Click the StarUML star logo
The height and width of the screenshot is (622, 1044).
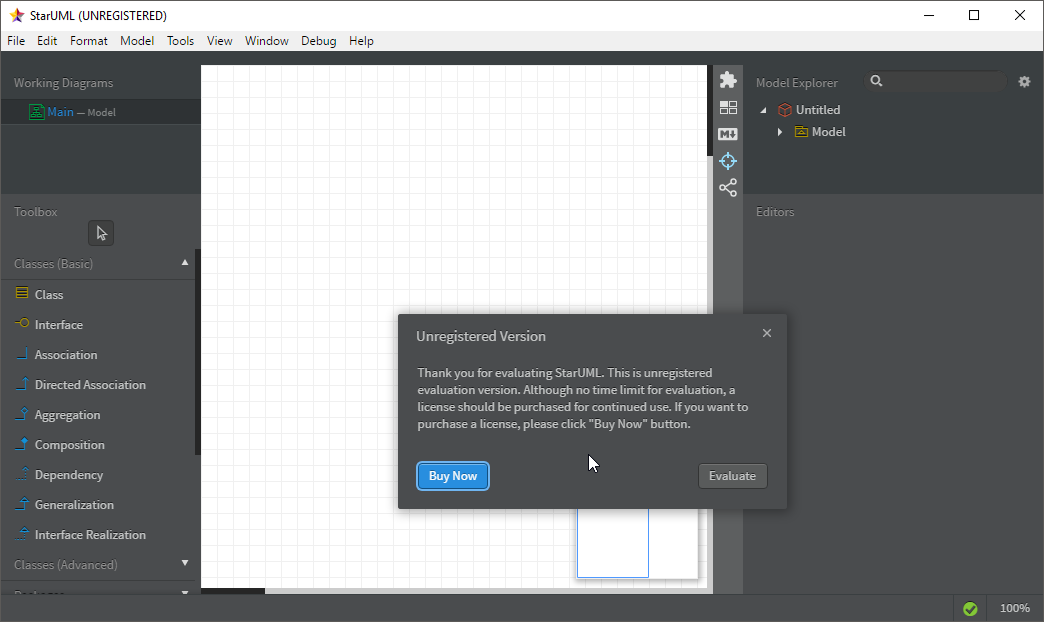(x=17, y=15)
